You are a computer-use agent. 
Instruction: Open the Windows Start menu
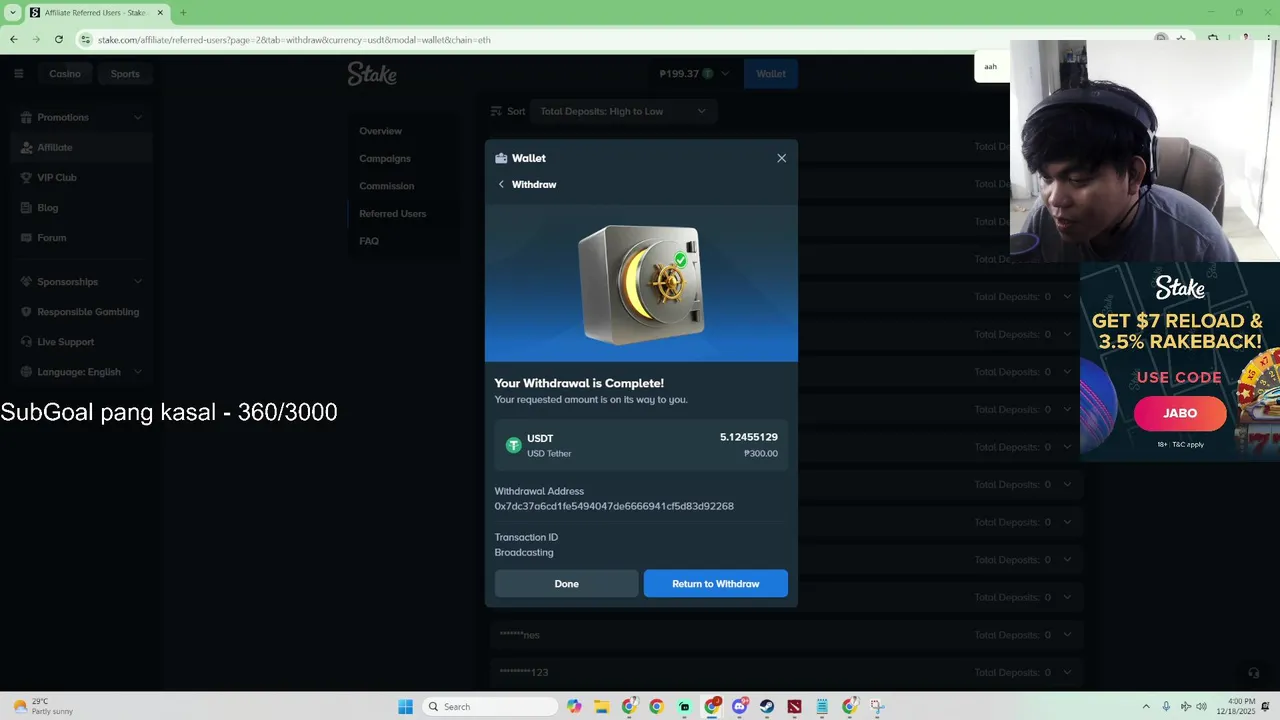coord(405,706)
